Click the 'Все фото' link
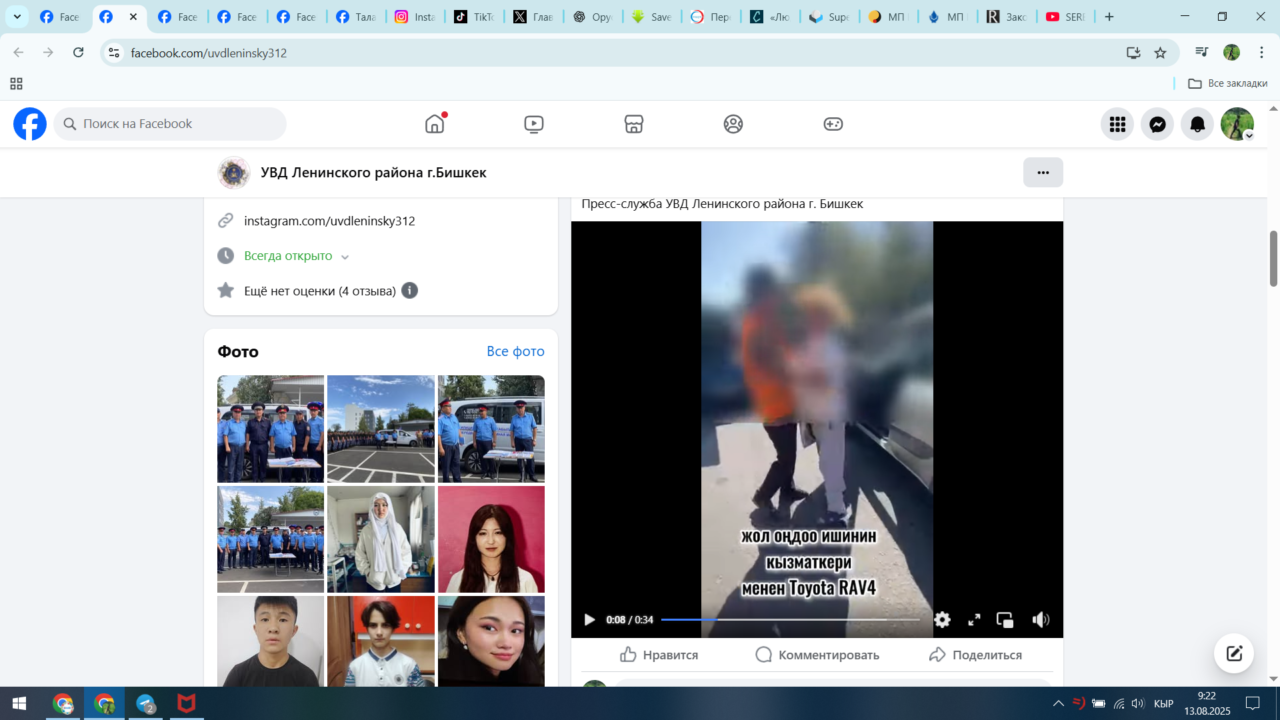Screen dimensions: 1280x720 [515, 351]
